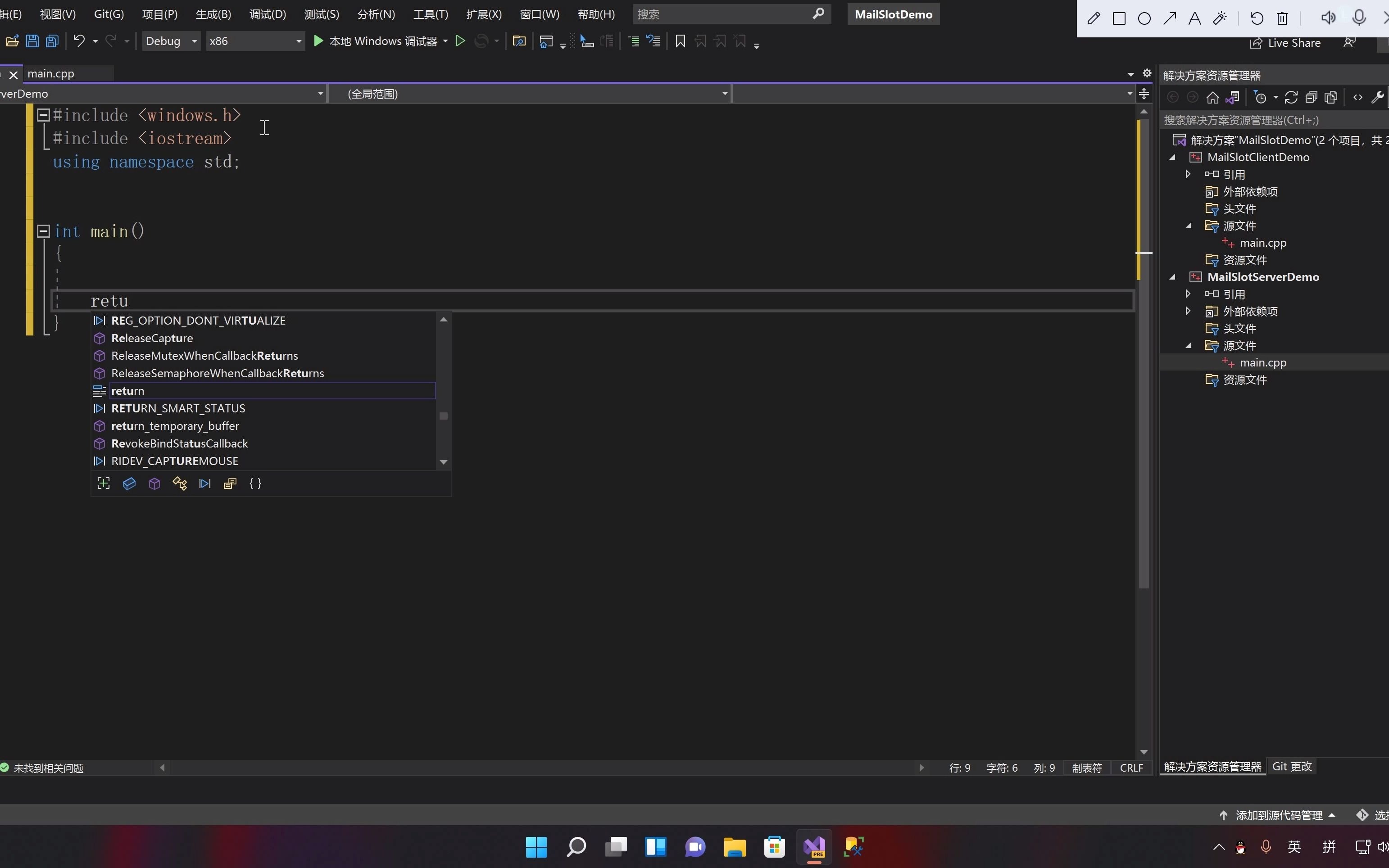
Task: Open the 工具(T) menu
Action: click(x=430, y=14)
